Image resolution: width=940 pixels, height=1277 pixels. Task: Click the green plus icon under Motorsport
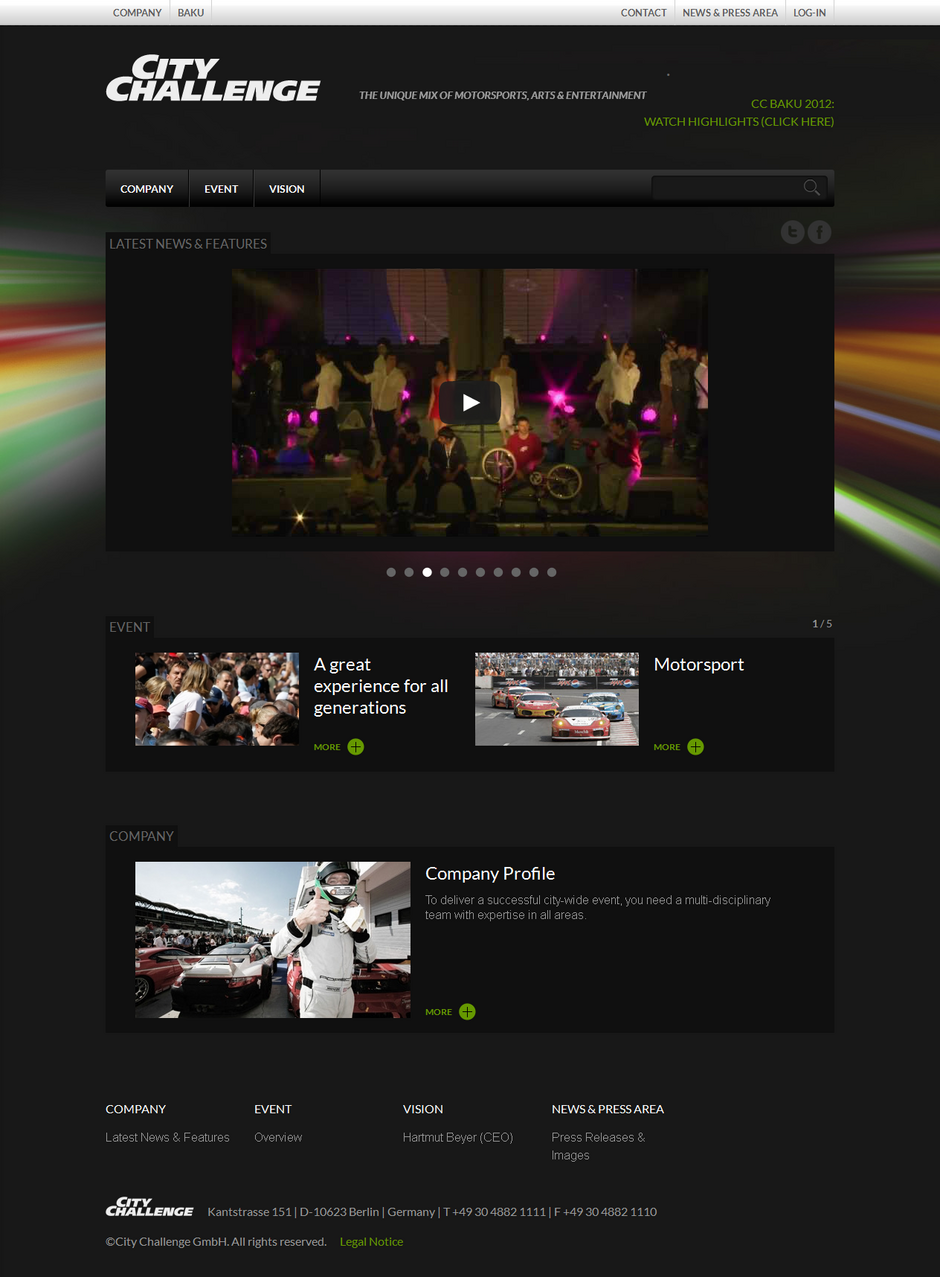(x=696, y=747)
